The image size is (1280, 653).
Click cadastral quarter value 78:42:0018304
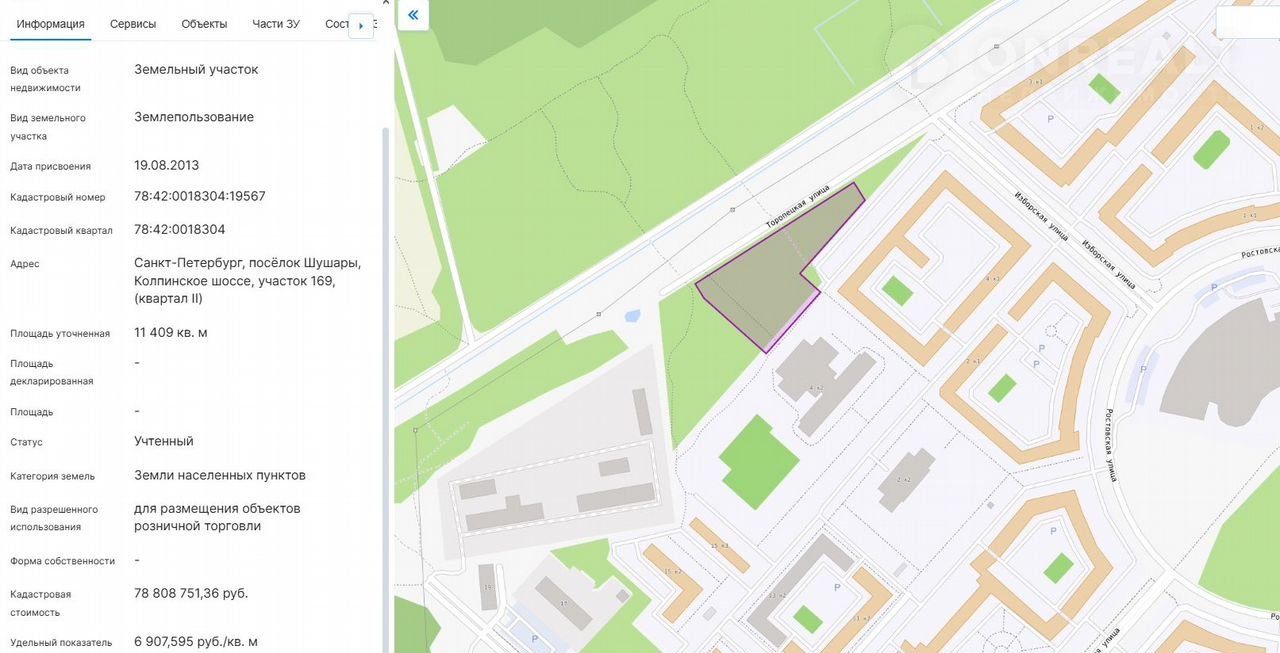click(x=180, y=230)
